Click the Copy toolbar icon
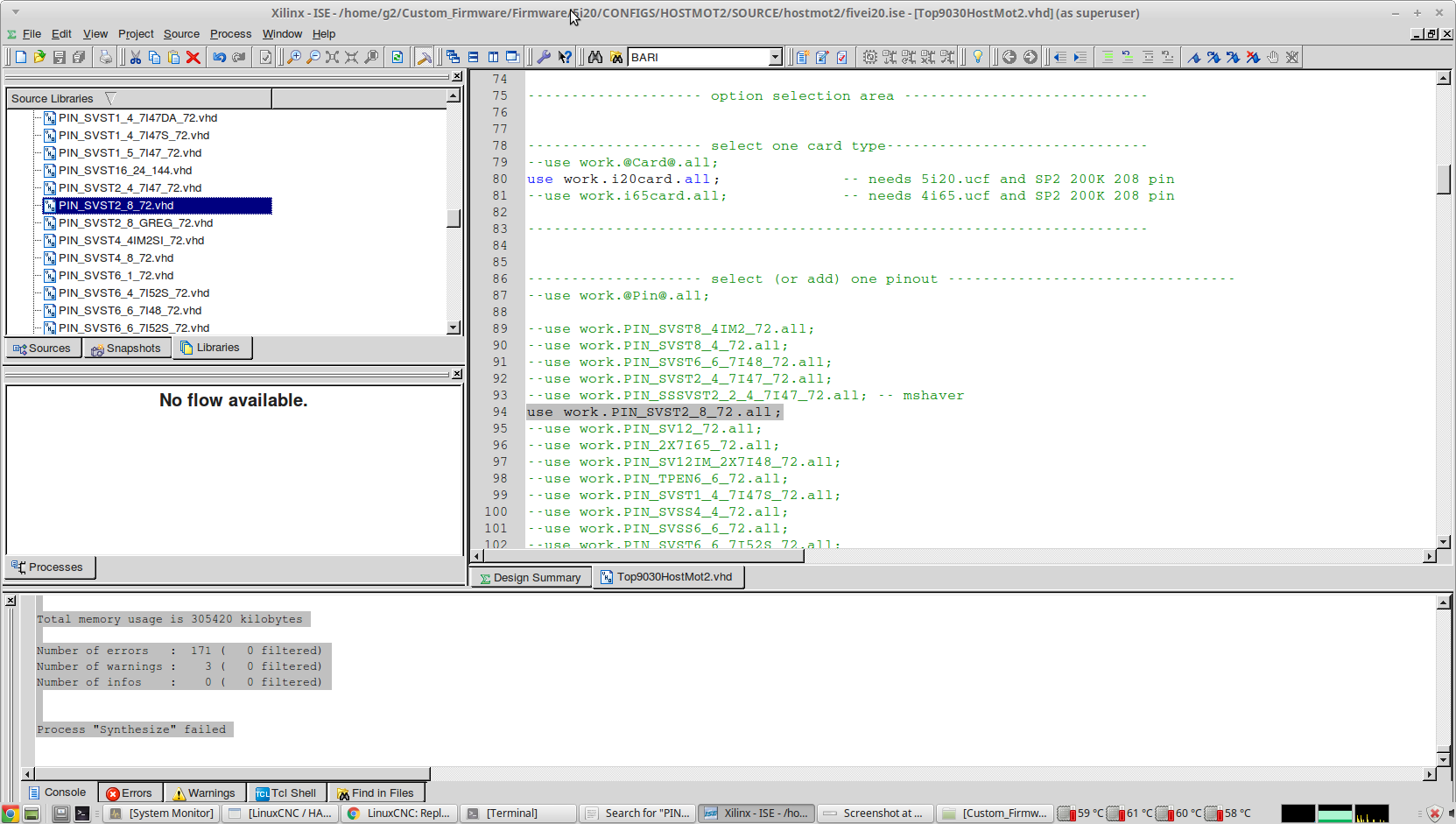The width and height of the screenshot is (1456, 824). (155, 57)
